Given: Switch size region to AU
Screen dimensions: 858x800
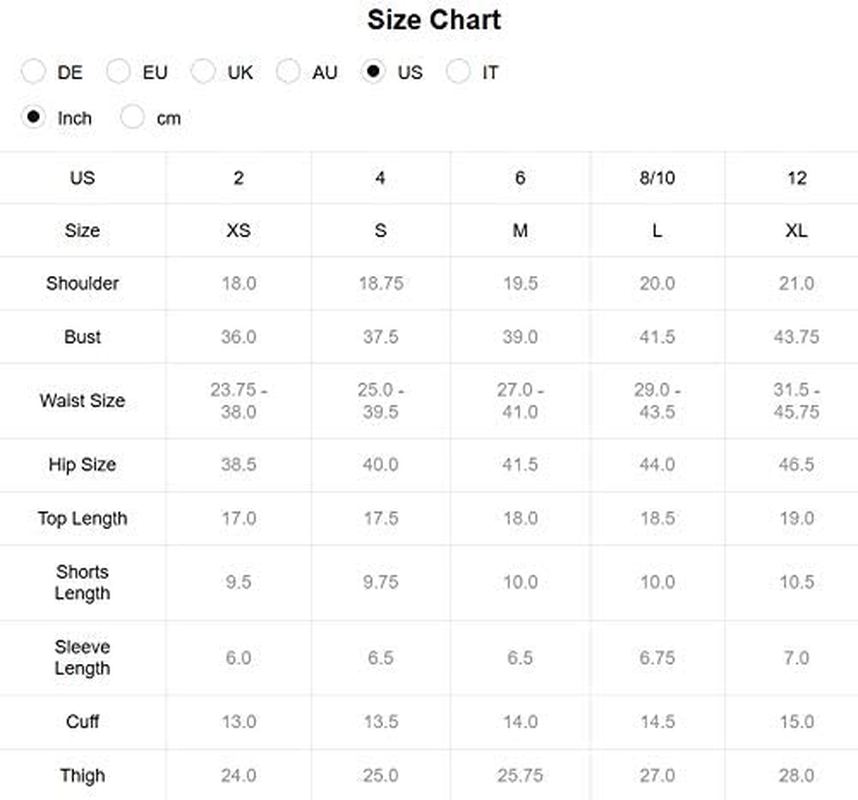Looking at the screenshot, I should tap(288, 72).
